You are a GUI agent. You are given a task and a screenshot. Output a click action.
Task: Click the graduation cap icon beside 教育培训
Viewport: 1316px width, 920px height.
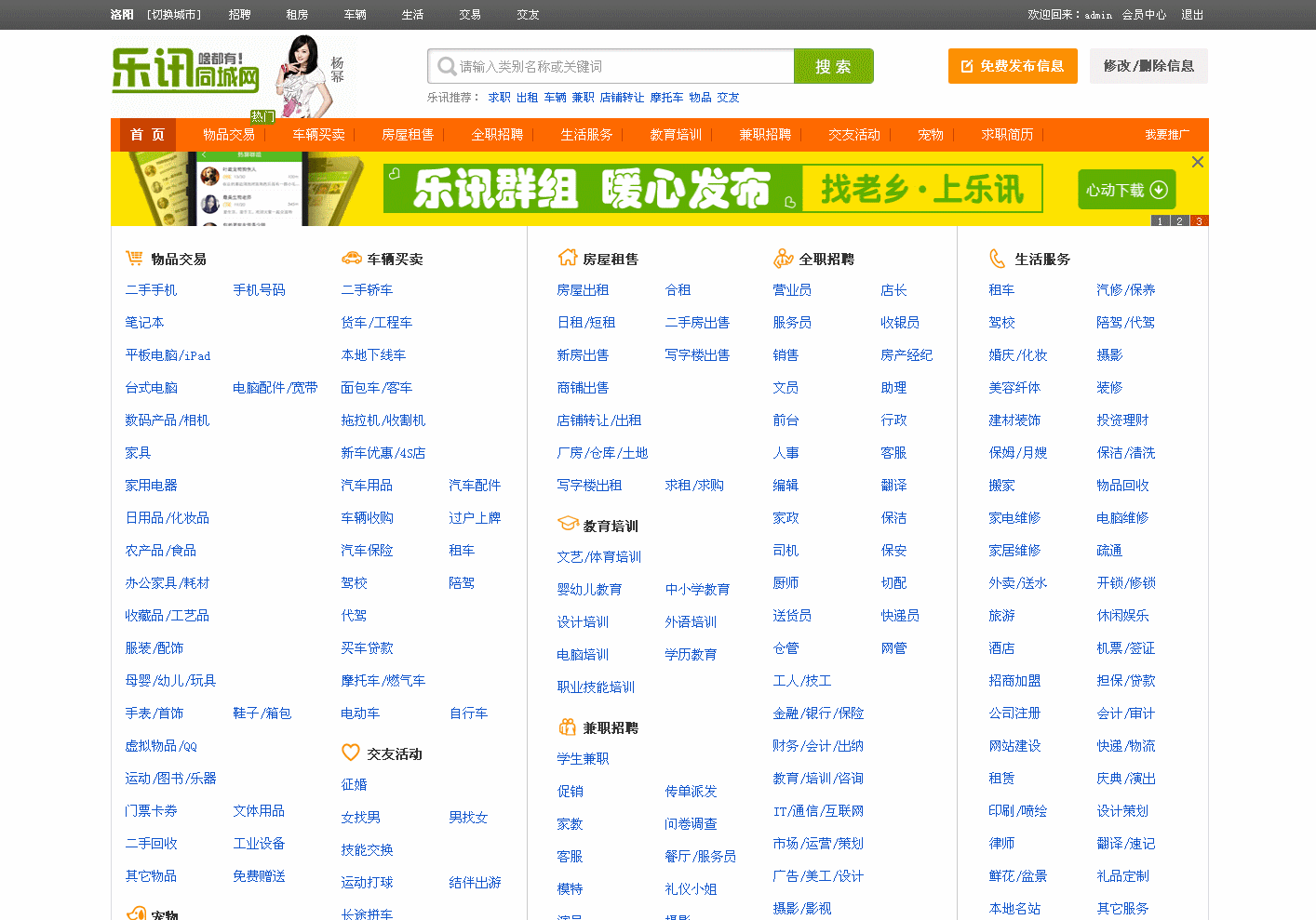point(568,525)
